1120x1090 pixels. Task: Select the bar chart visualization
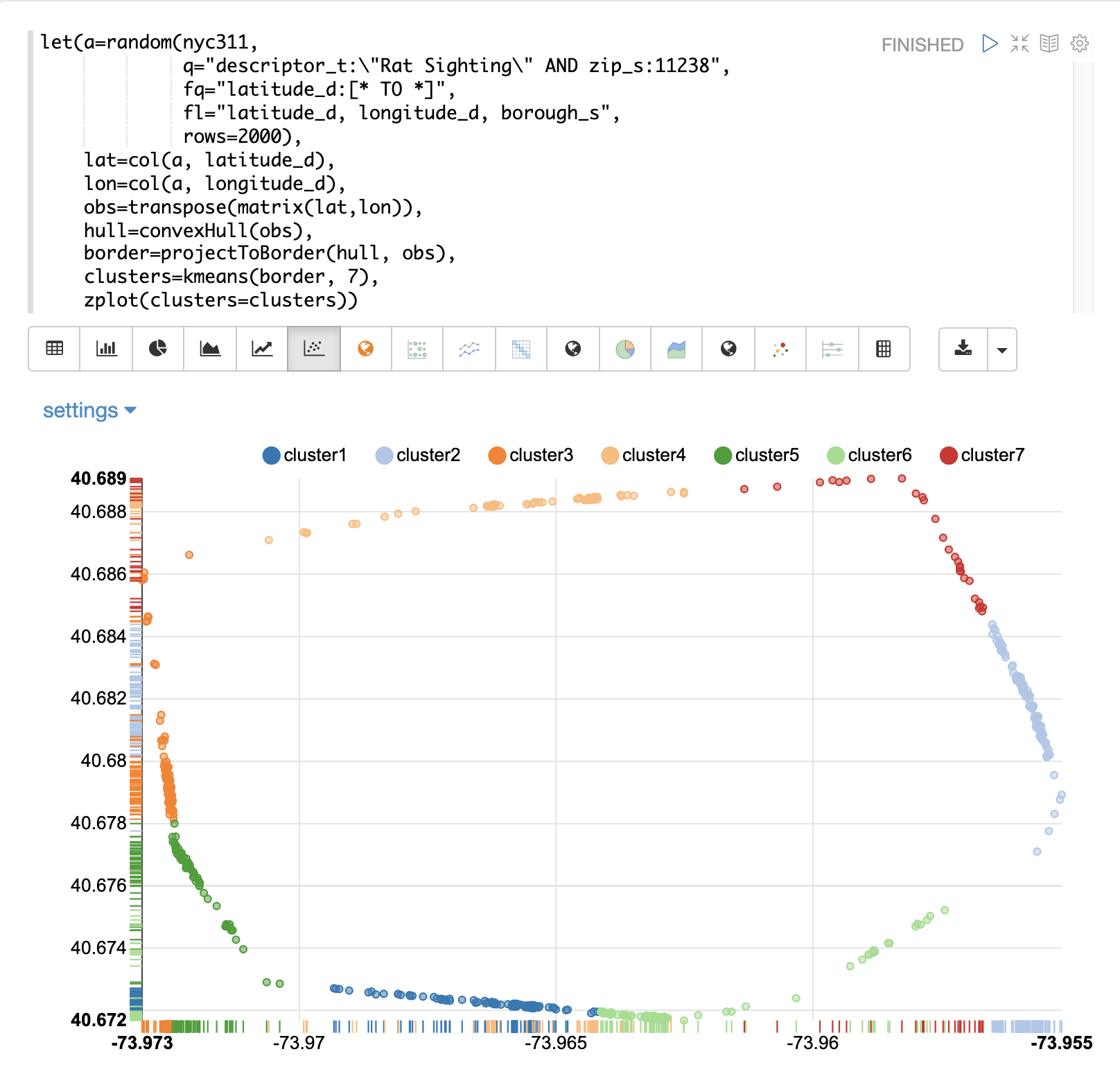pyautogui.click(x=106, y=349)
